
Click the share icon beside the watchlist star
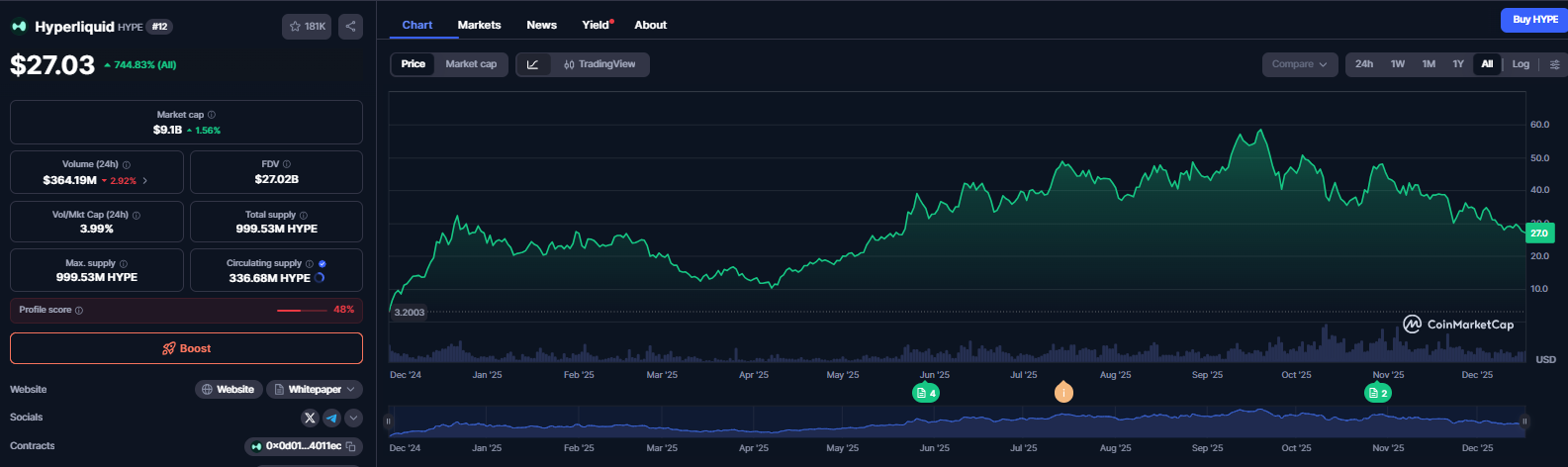pyautogui.click(x=350, y=27)
